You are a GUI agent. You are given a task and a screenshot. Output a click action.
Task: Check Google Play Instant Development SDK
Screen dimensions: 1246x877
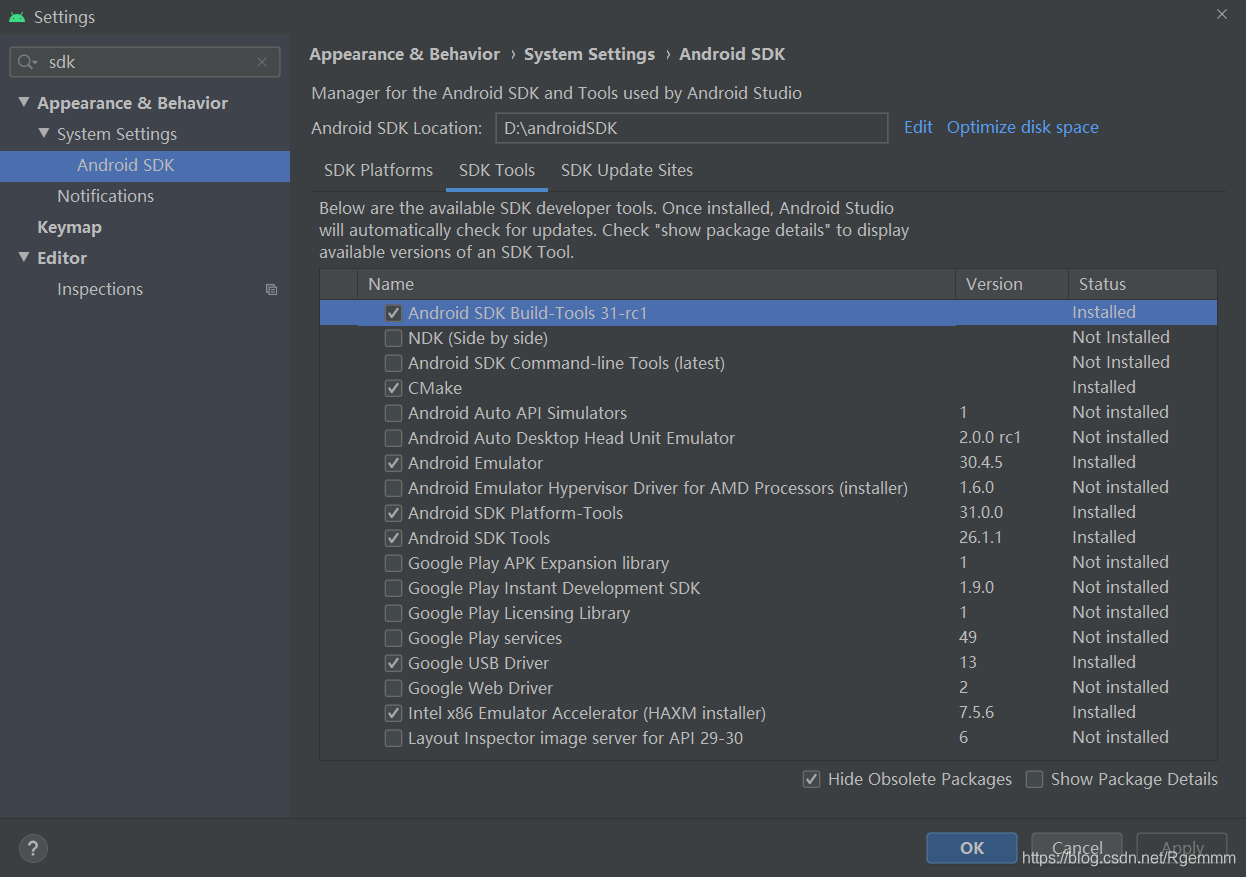click(394, 588)
